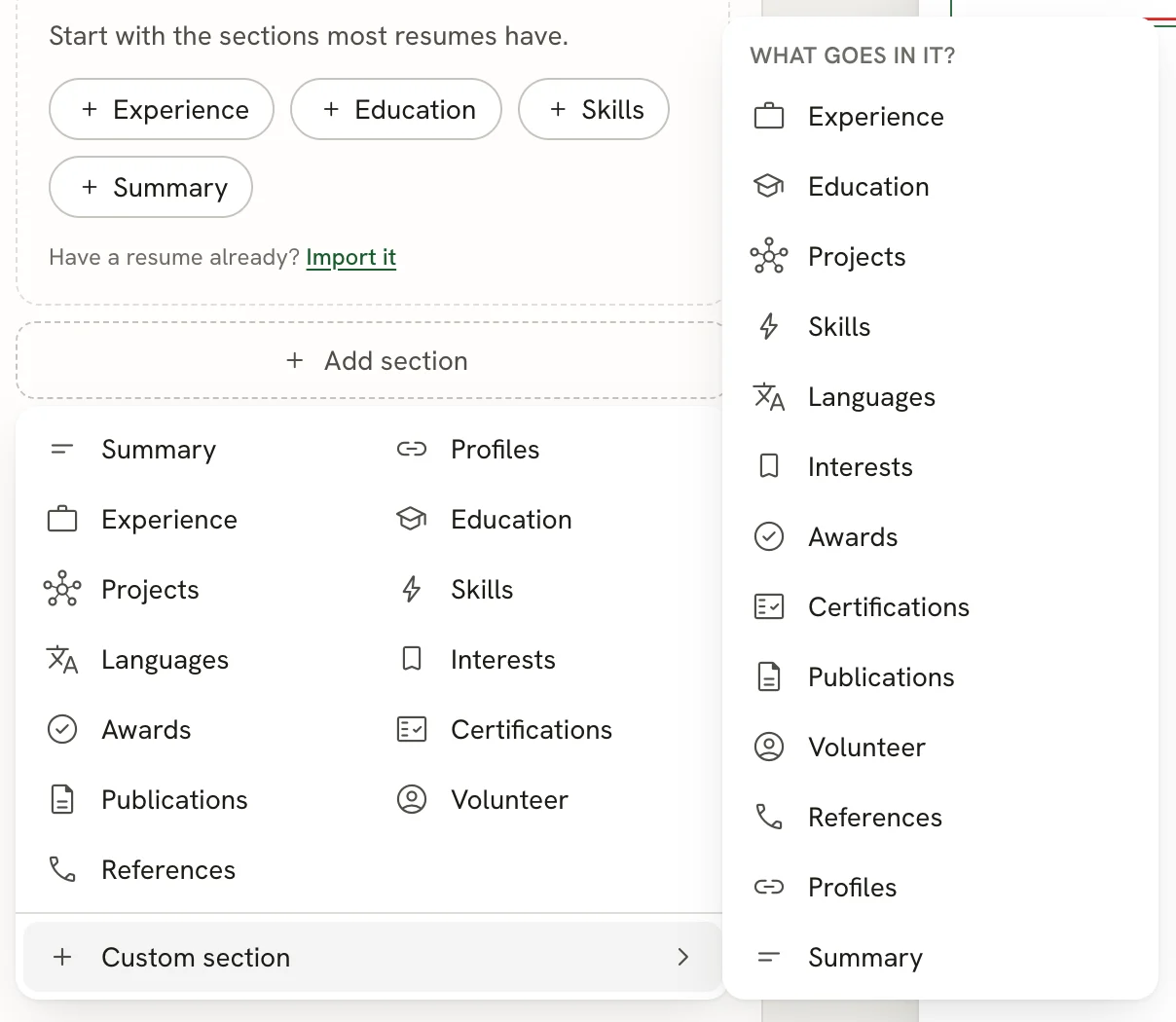The image size is (1176, 1022).
Task: Click the Skills bolt icon in the What goes in it panel
Action: (x=769, y=327)
